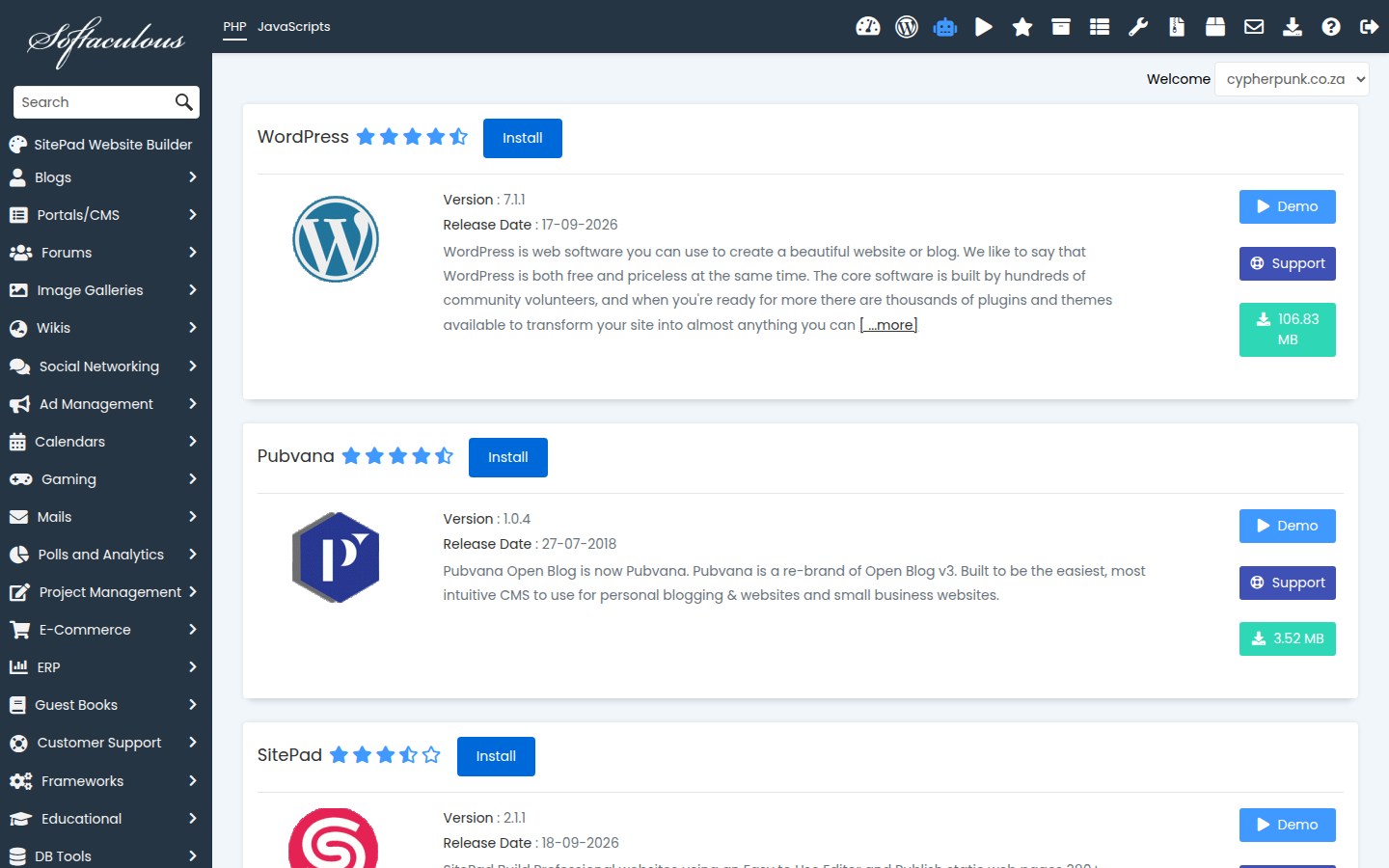Expand the E-Commerce category

(106, 630)
